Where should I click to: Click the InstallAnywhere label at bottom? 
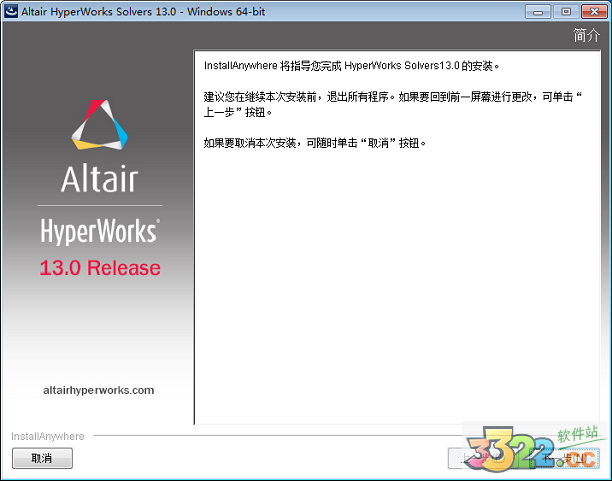pos(48,436)
